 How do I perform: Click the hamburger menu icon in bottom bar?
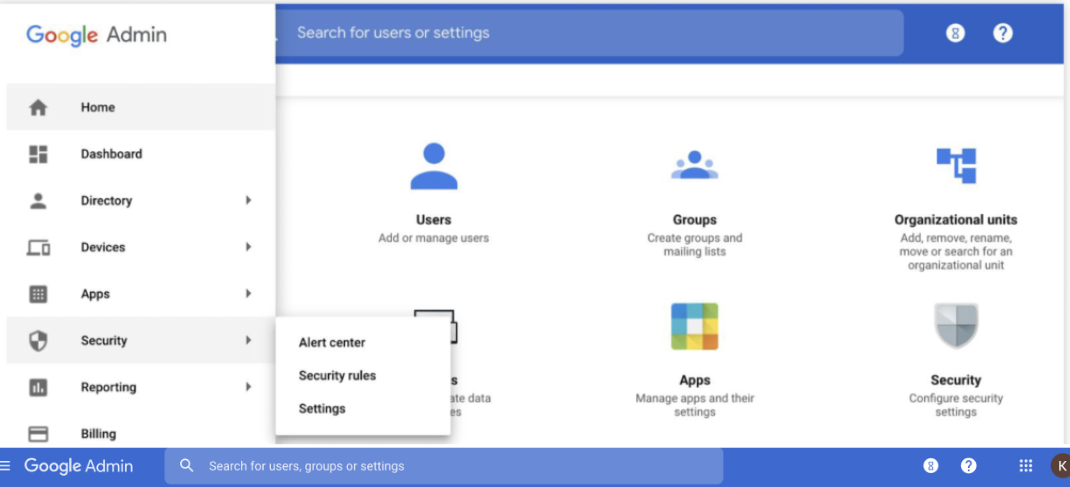point(6,466)
